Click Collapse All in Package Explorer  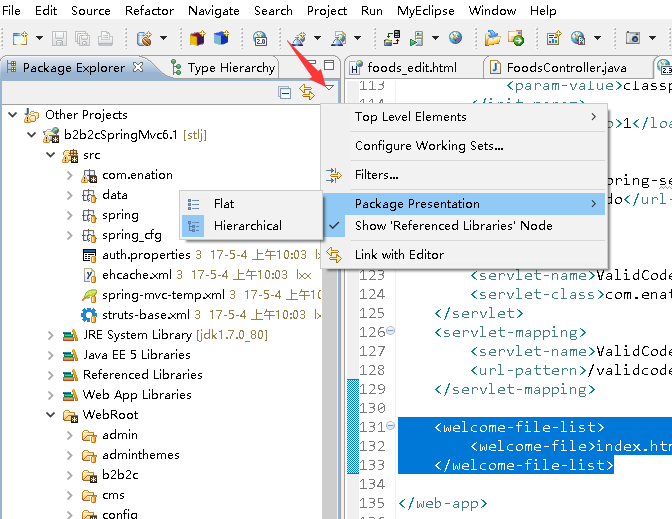click(x=284, y=92)
